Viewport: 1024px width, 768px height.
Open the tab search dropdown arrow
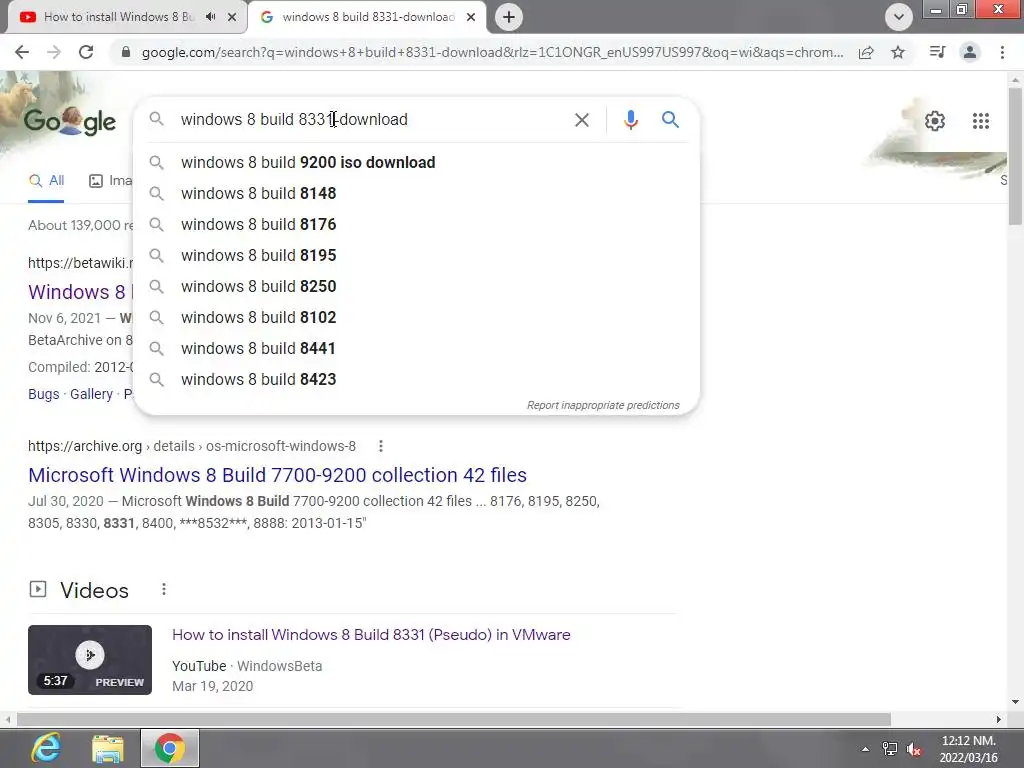[x=899, y=17]
